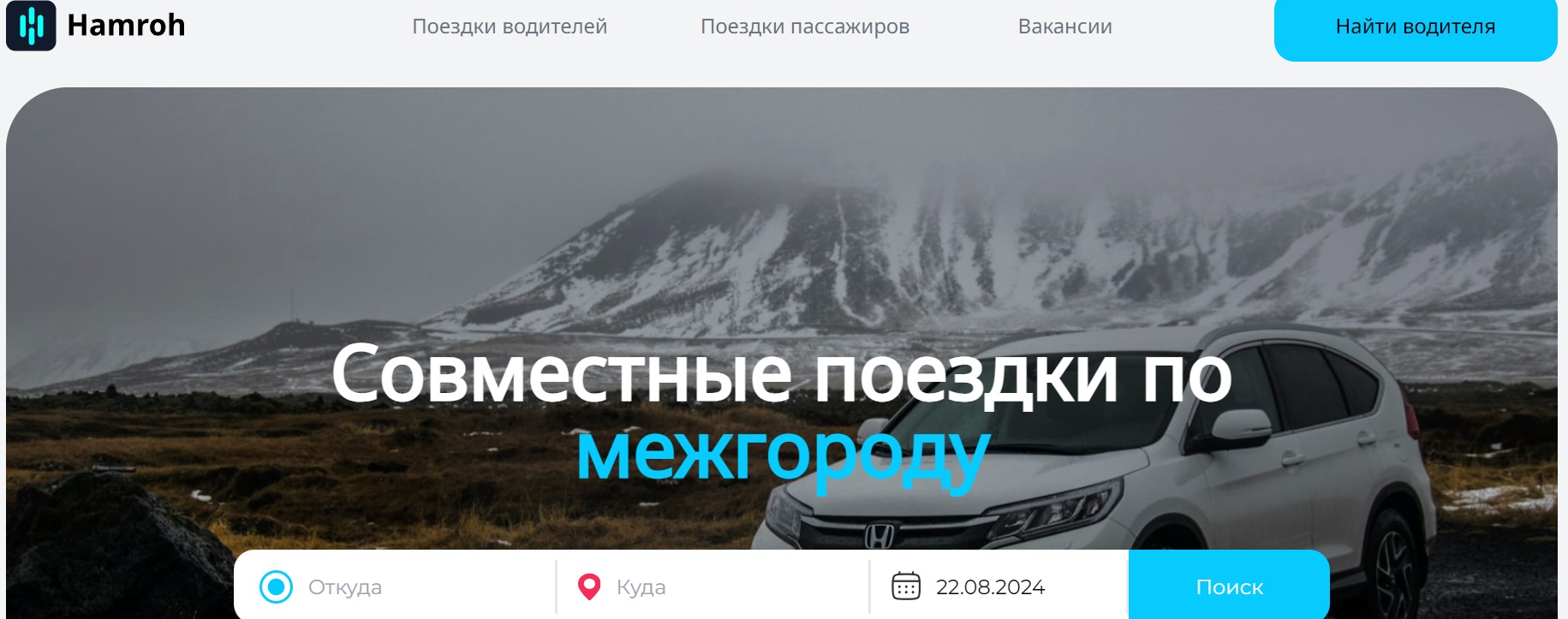
Task: Open the calendar icon date picker
Action: [x=906, y=586]
